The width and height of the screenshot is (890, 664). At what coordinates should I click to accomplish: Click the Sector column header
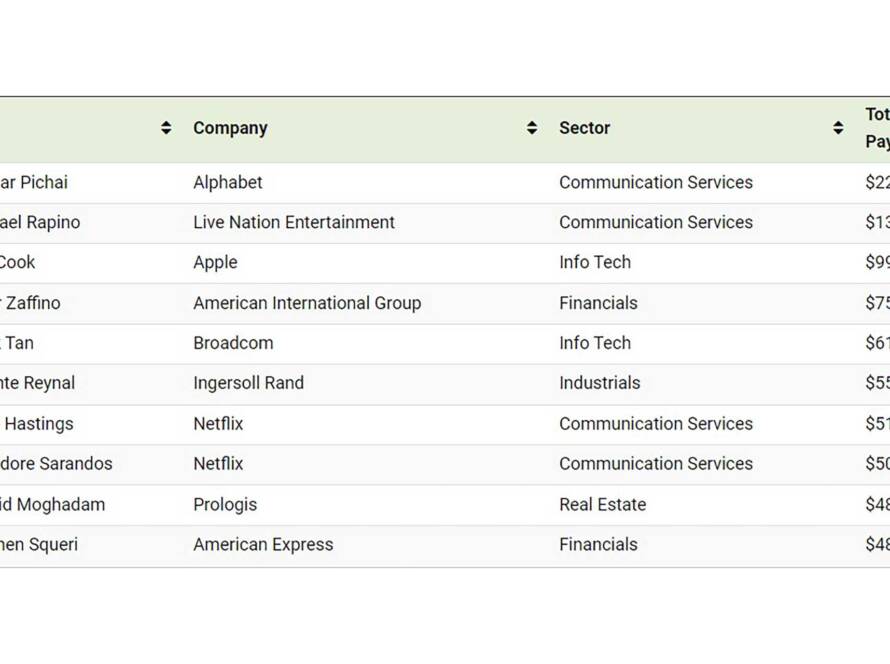(x=584, y=128)
